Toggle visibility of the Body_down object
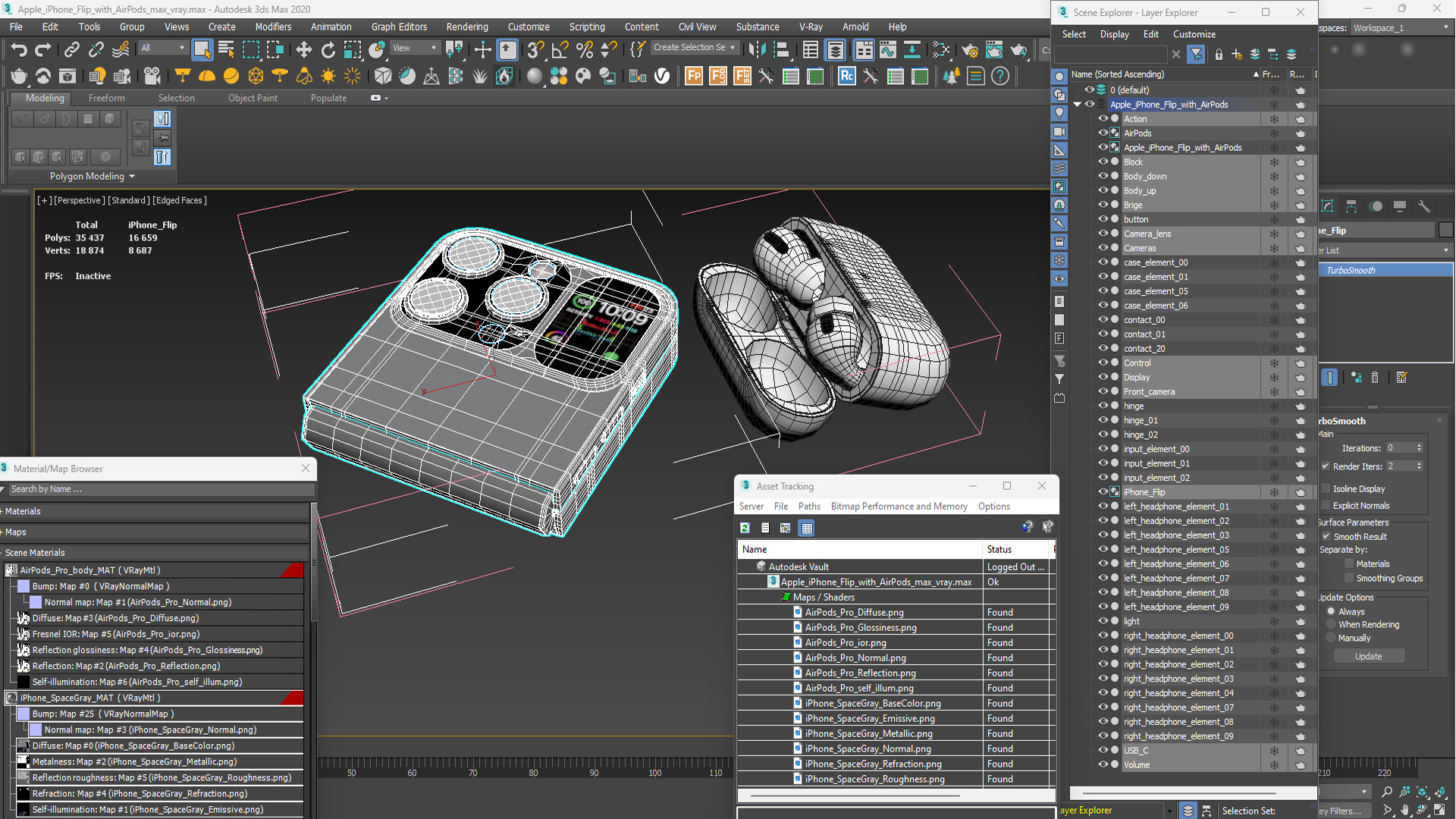Screen dimensions: 1456x819 [1103, 176]
